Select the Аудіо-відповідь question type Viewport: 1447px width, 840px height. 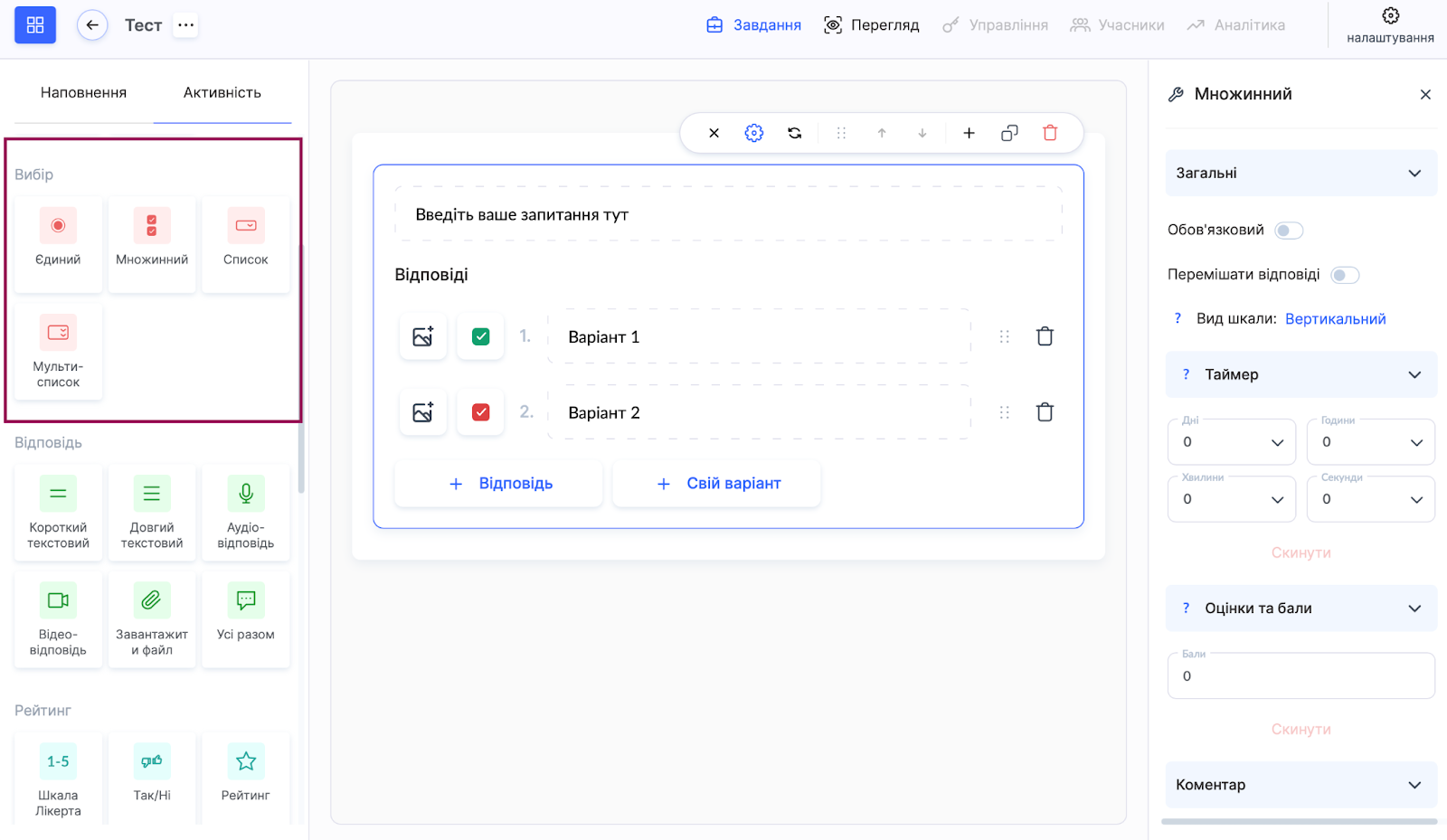[x=245, y=513]
